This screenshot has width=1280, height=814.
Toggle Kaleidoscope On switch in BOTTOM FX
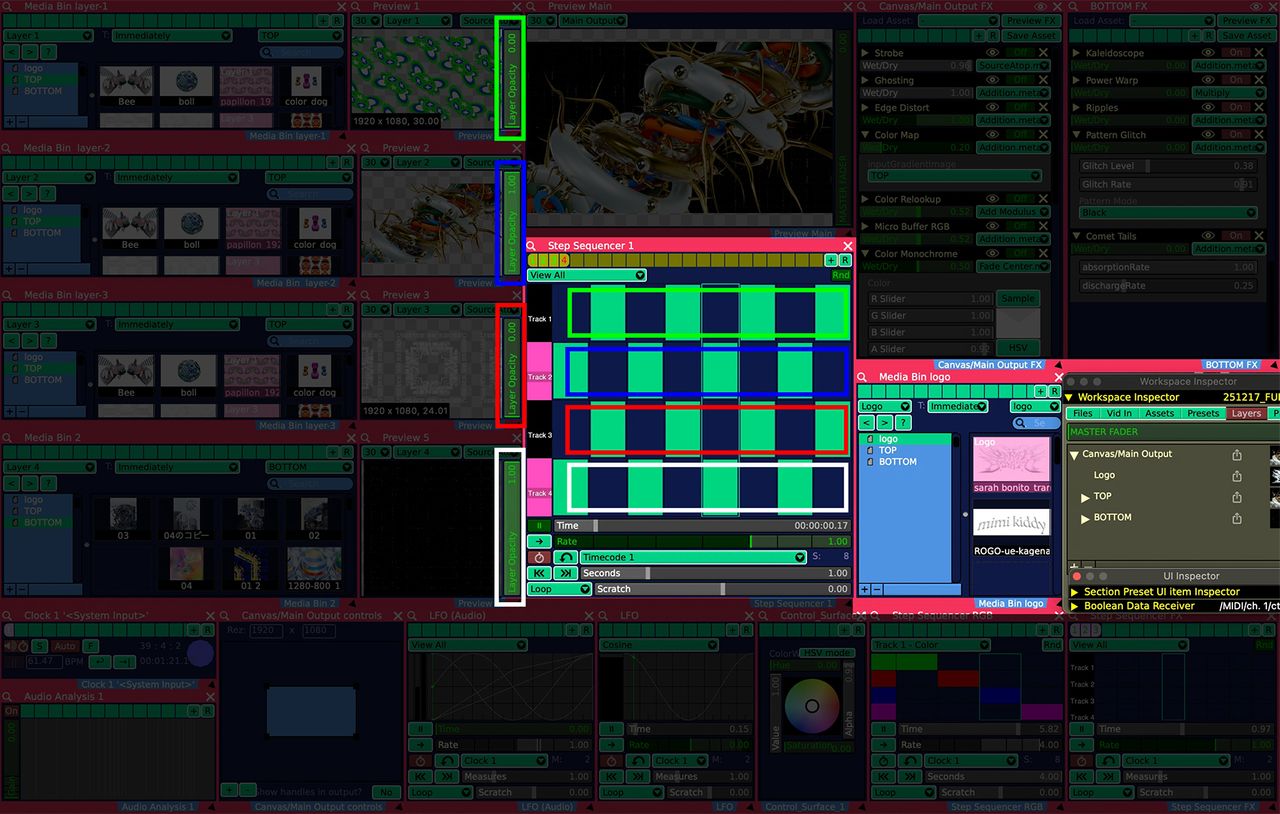(1237, 53)
